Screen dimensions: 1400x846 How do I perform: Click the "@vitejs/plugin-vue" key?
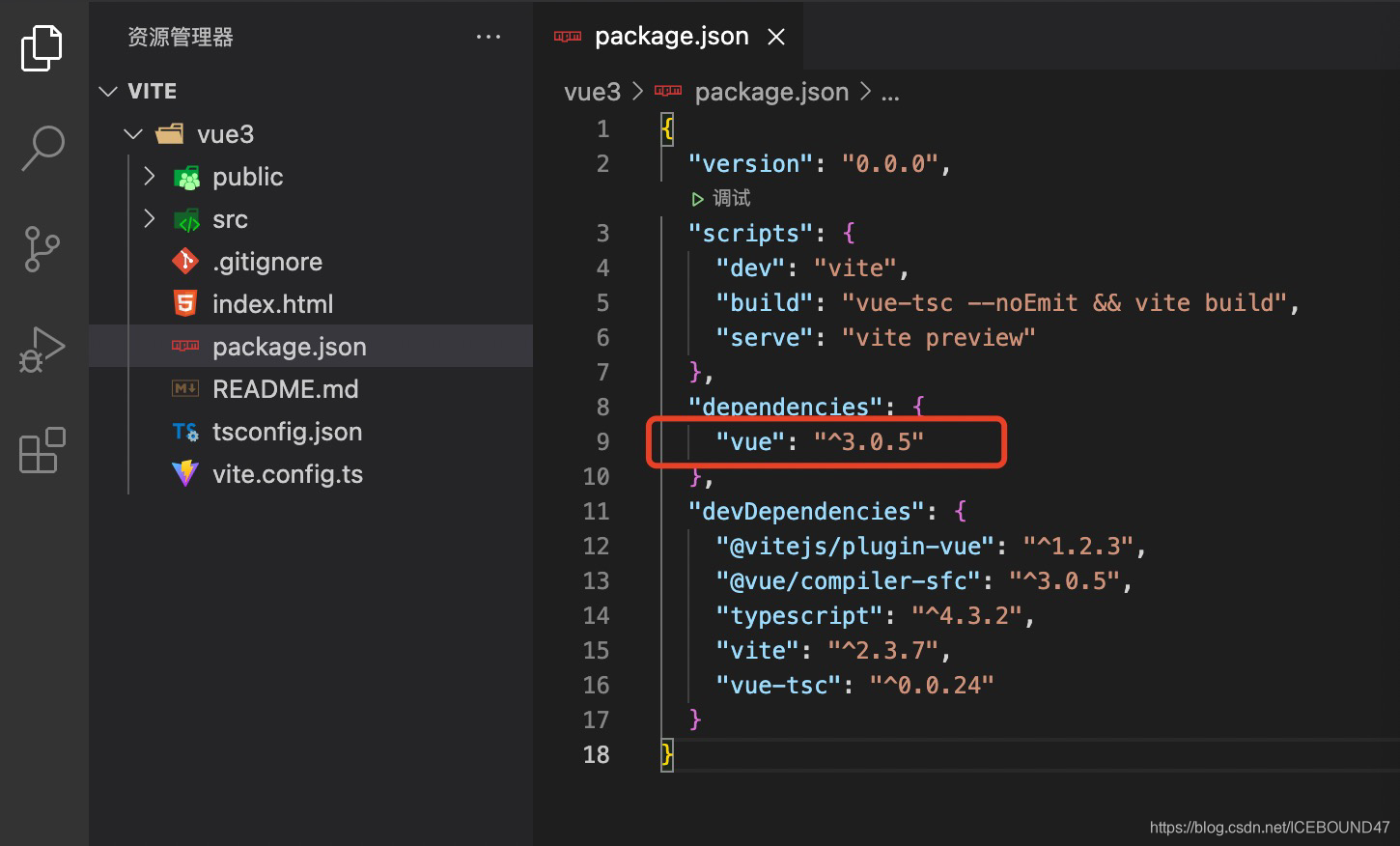[855, 546]
